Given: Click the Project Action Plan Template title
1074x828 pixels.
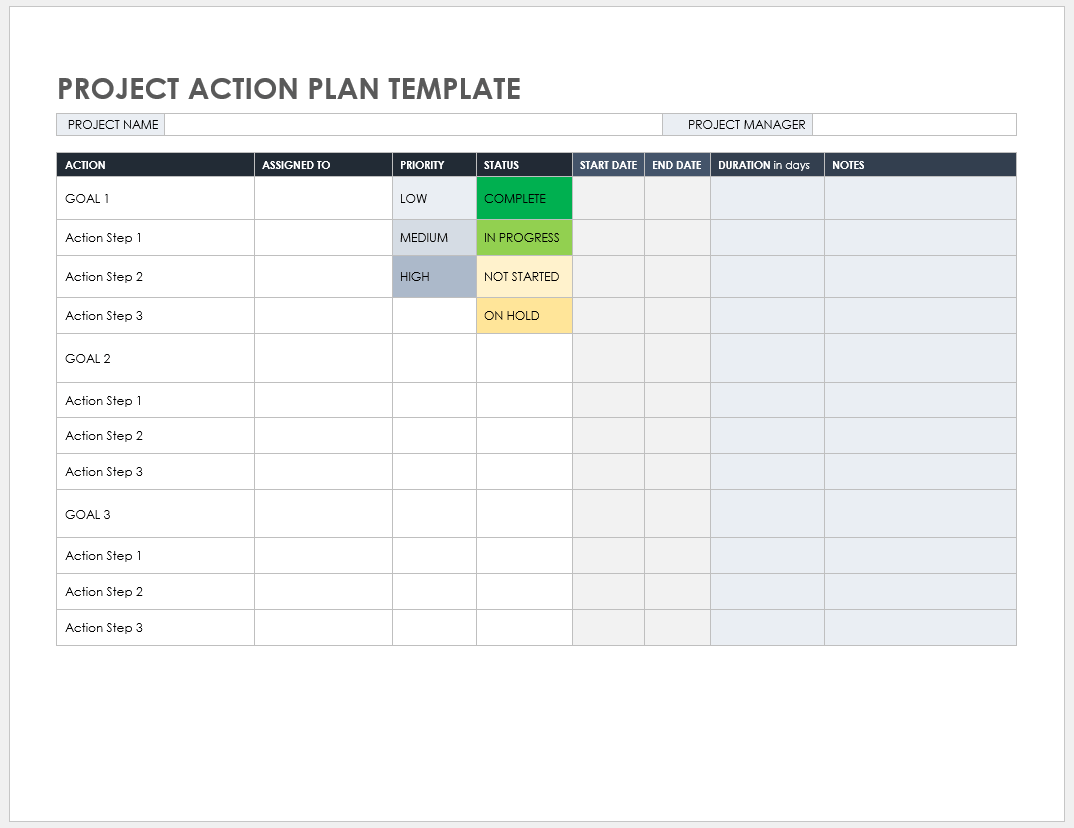Looking at the screenshot, I should (x=289, y=89).
